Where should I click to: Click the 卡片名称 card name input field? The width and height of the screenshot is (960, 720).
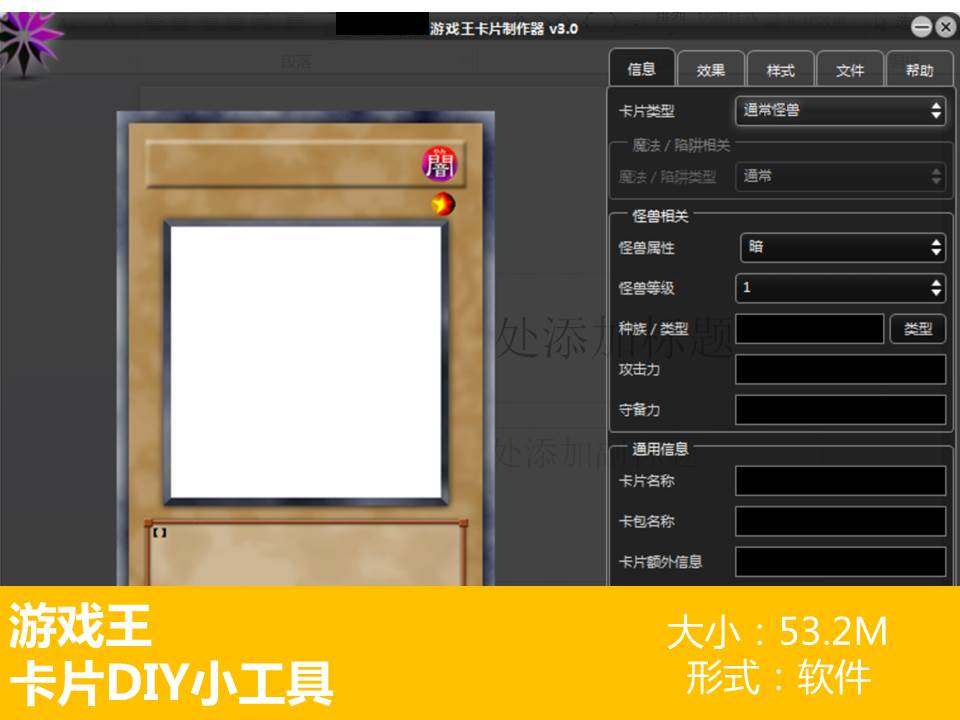coord(840,479)
